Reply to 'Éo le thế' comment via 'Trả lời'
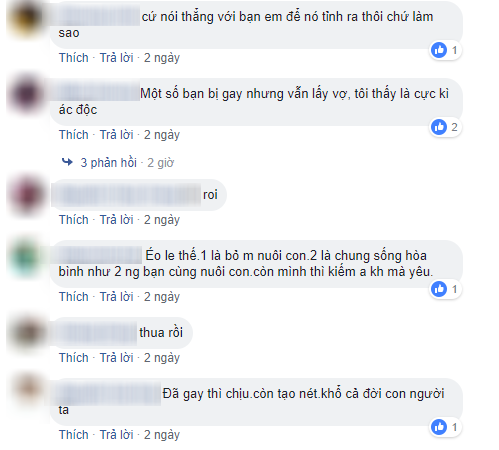The image size is (499, 450). tap(117, 297)
